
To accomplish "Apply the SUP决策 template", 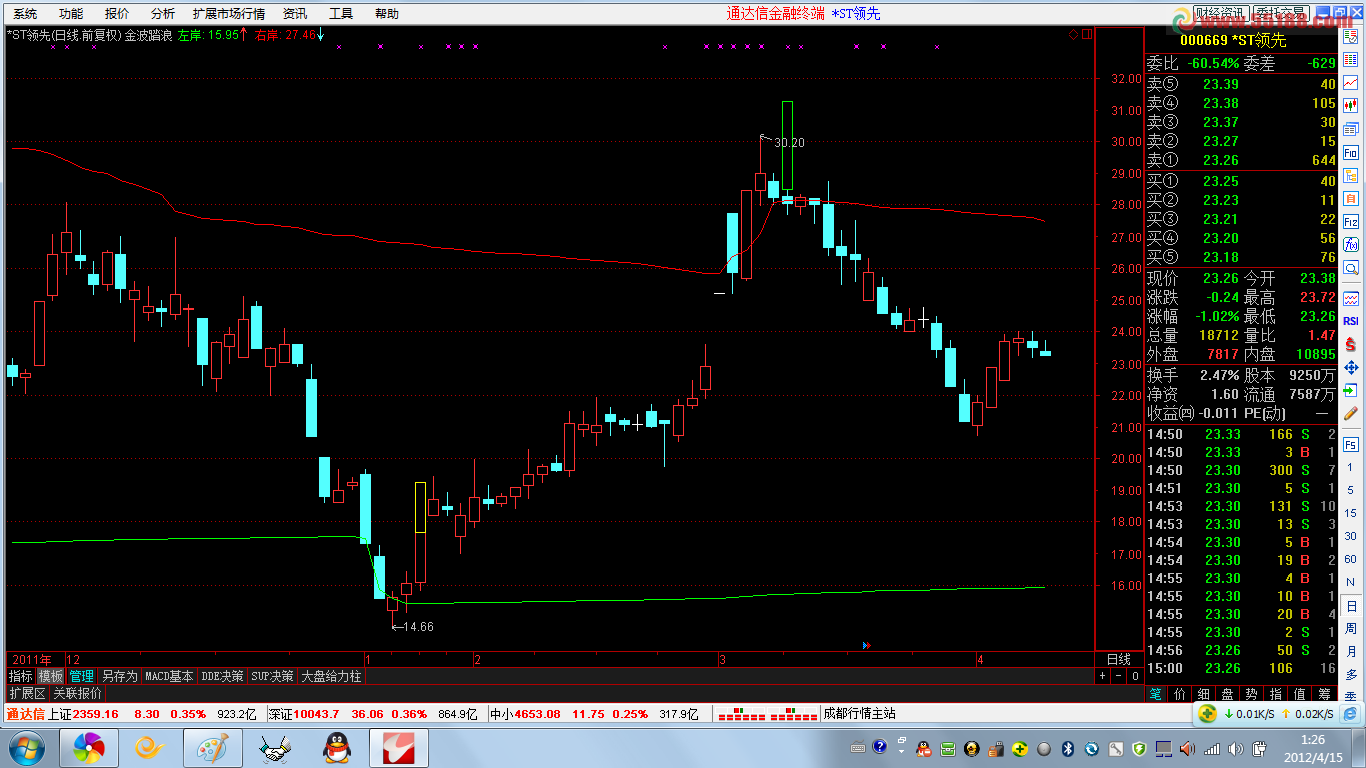I will (x=272, y=676).
